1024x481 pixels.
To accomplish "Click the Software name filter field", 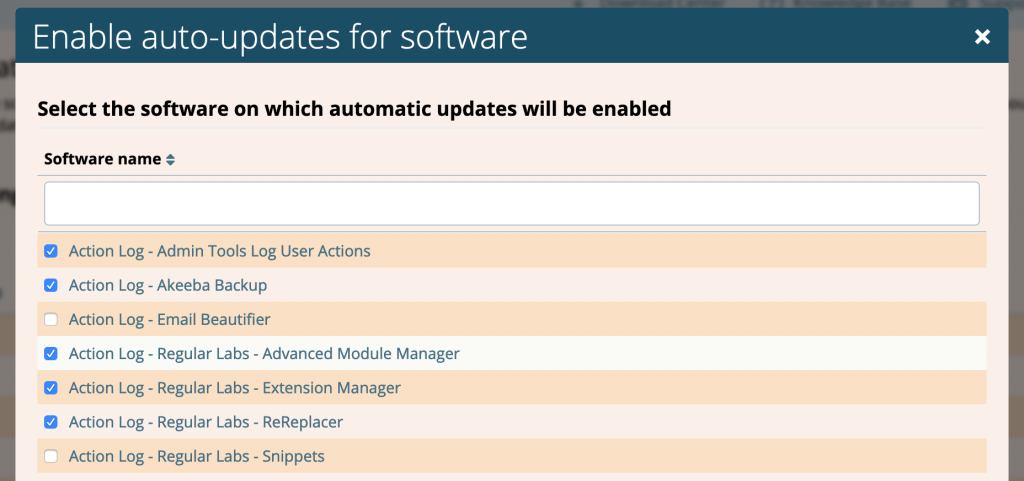I will coord(511,204).
